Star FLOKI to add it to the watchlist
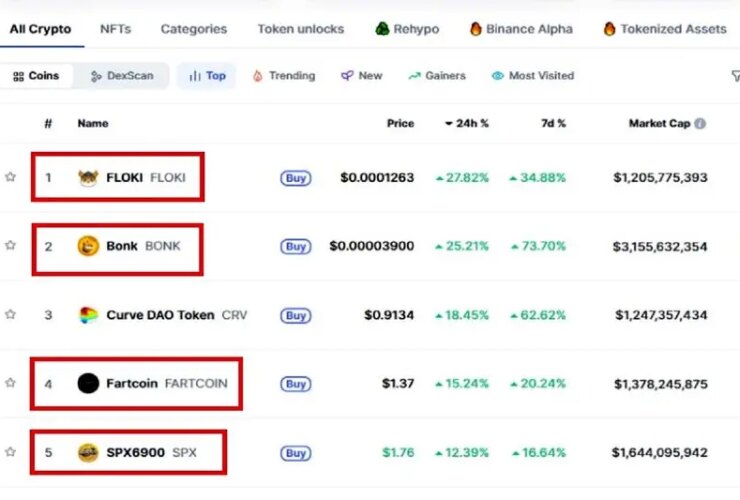Screen dimensions: 740x500 [10, 177]
